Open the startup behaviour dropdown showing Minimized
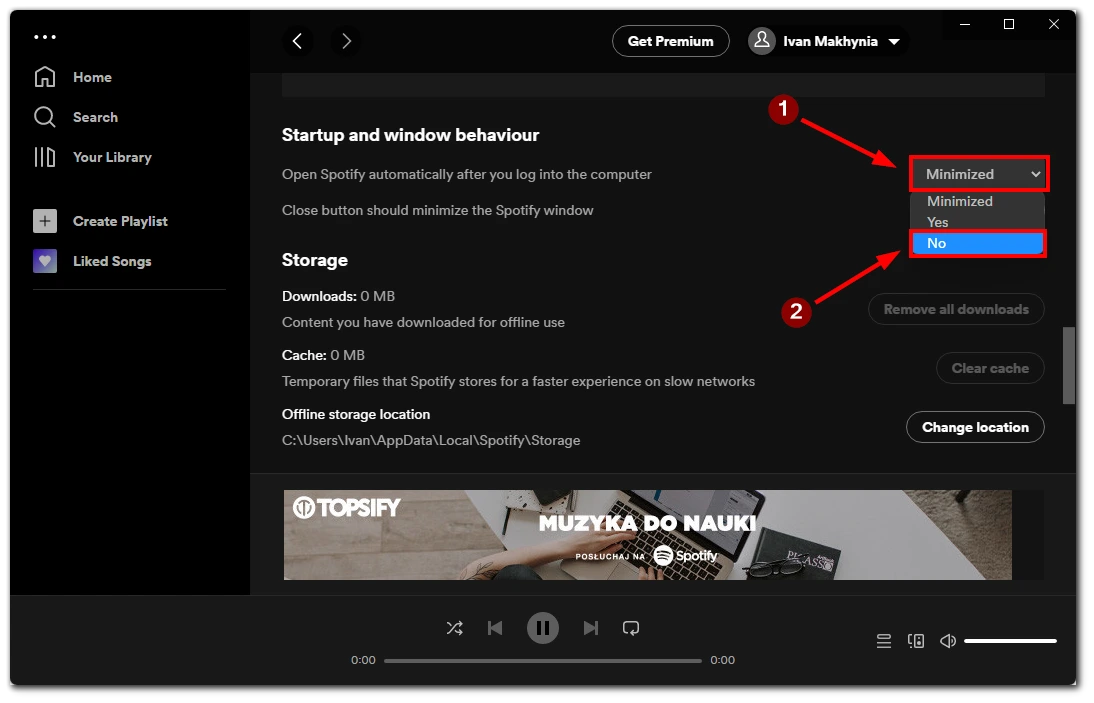The image size is (1094, 703). click(x=979, y=174)
